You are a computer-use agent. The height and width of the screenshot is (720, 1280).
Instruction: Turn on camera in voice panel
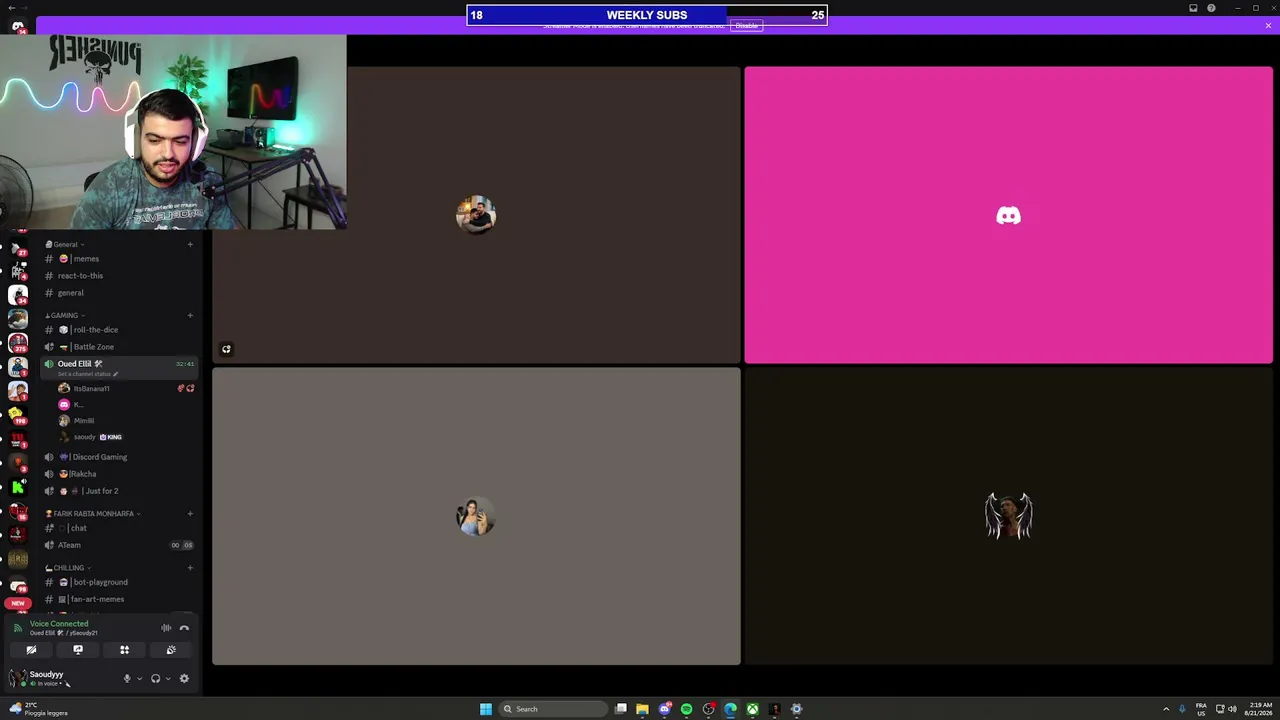(x=31, y=650)
